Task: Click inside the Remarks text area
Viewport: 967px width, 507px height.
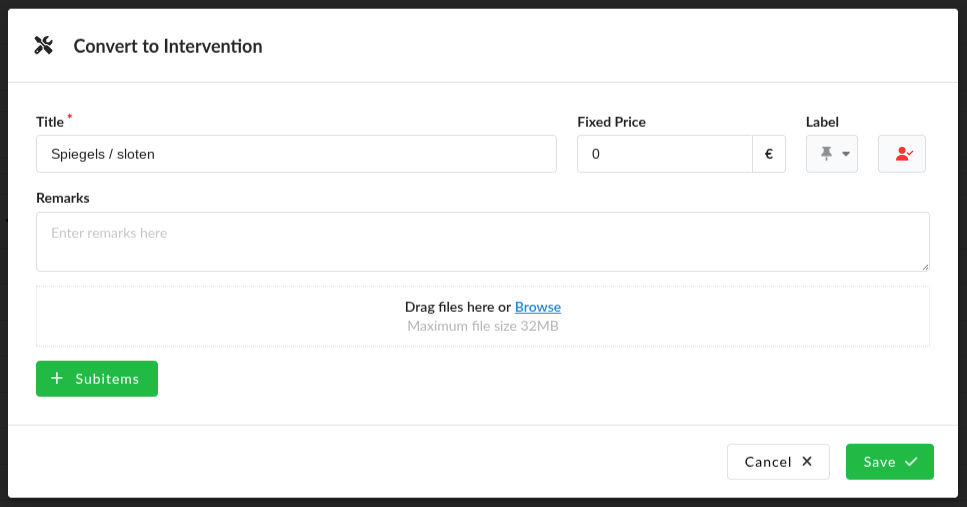Action: (482, 241)
